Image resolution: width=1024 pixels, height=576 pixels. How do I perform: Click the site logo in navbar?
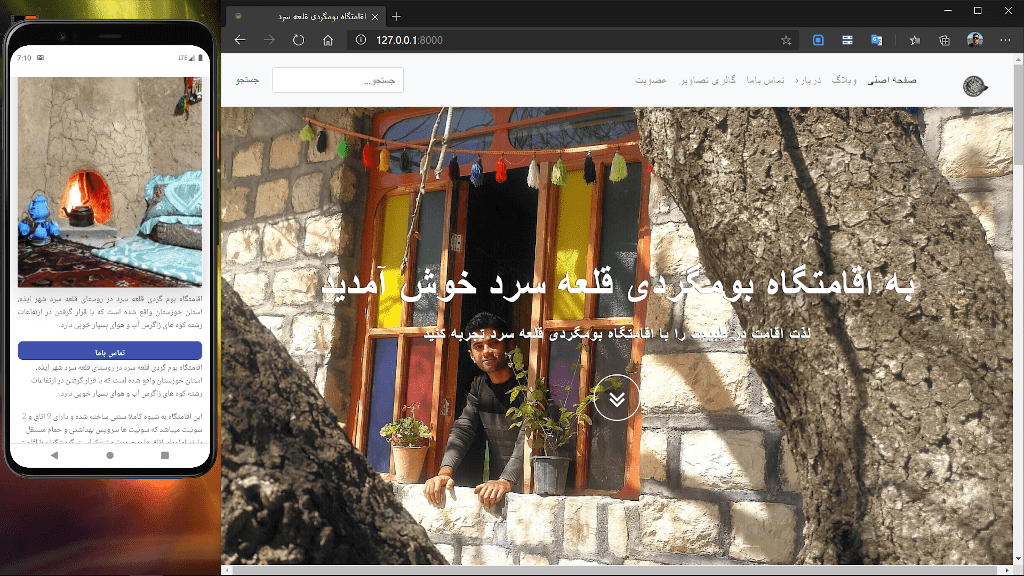pos(974,87)
